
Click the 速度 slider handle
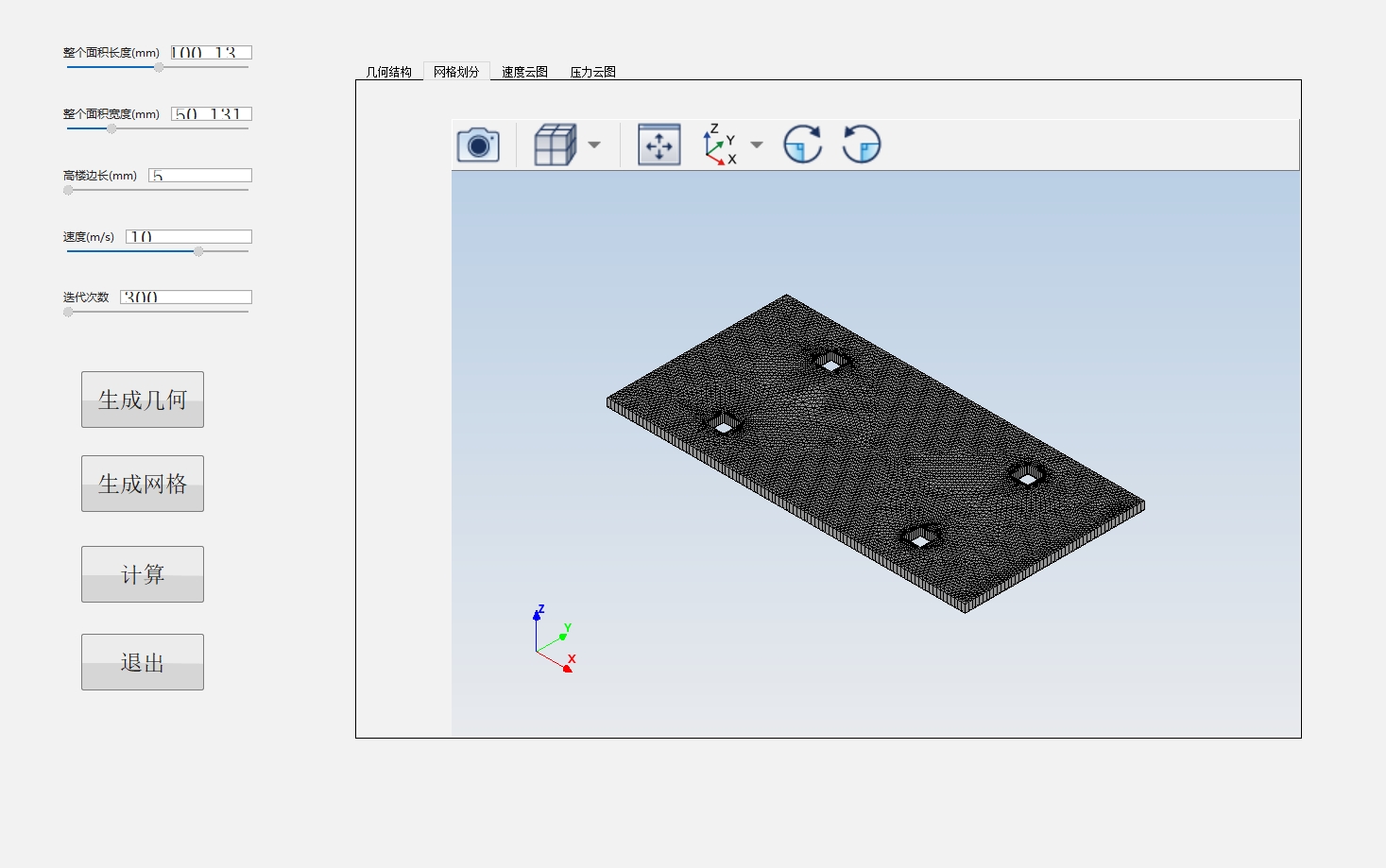(x=198, y=251)
